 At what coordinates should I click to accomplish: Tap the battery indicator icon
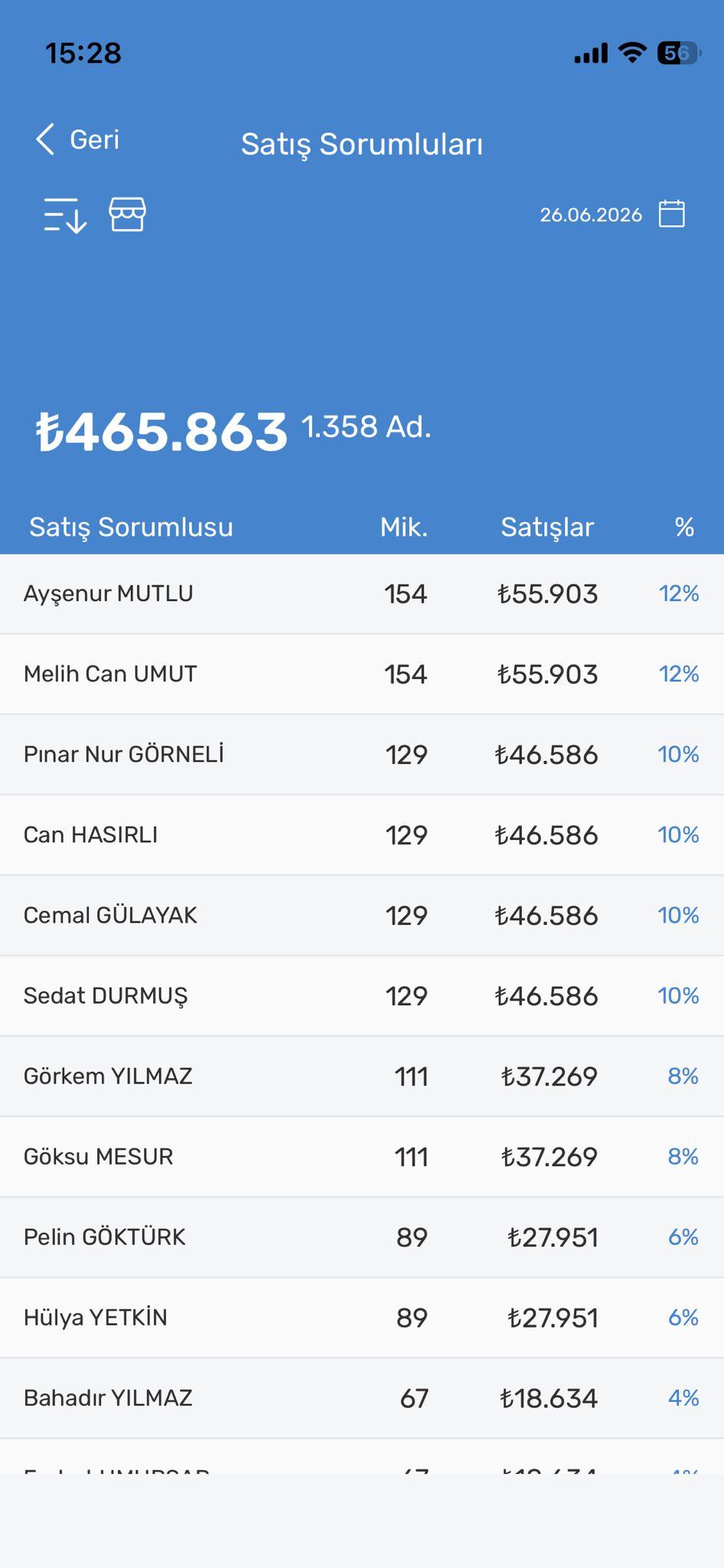(679, 53)
